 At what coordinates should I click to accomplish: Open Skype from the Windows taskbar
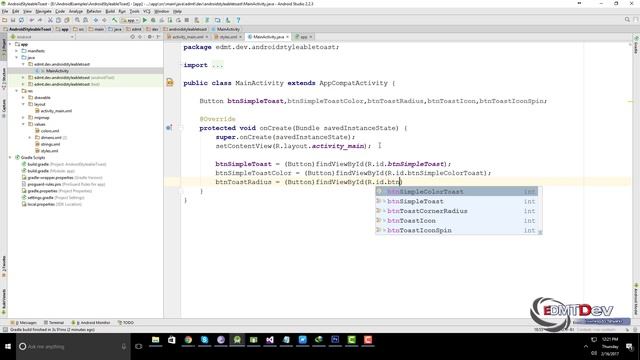[204, 340]
